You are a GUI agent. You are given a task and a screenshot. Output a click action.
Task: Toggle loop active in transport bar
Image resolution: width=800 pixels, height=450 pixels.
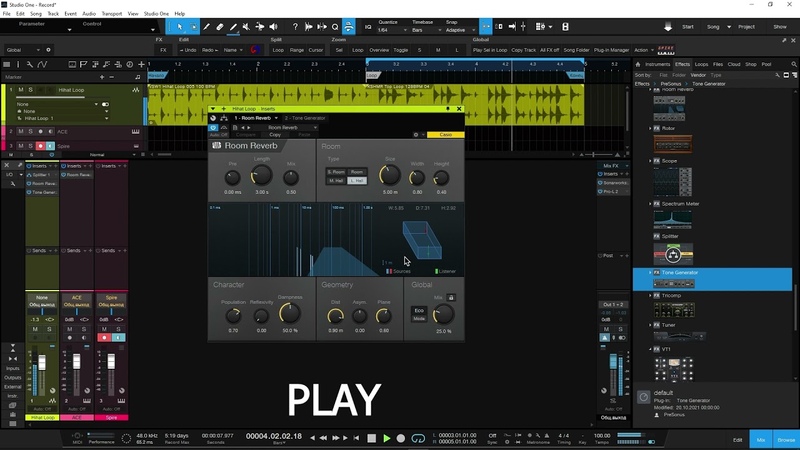tap(418, 438)
